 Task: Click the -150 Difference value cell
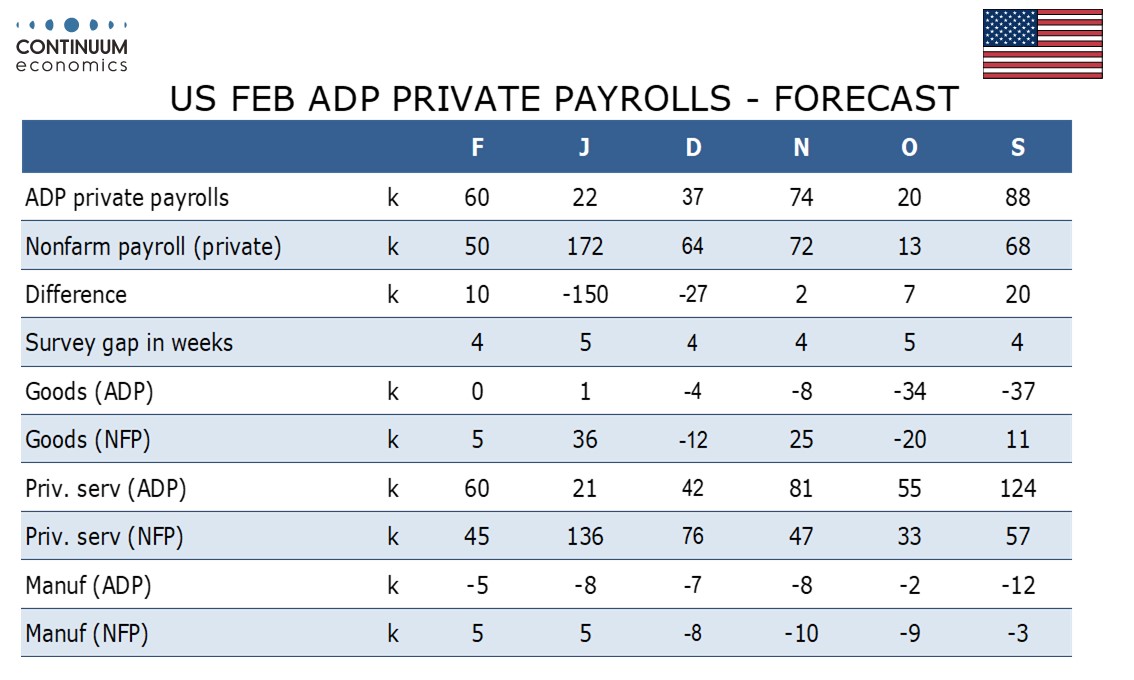tap(585, 295)
